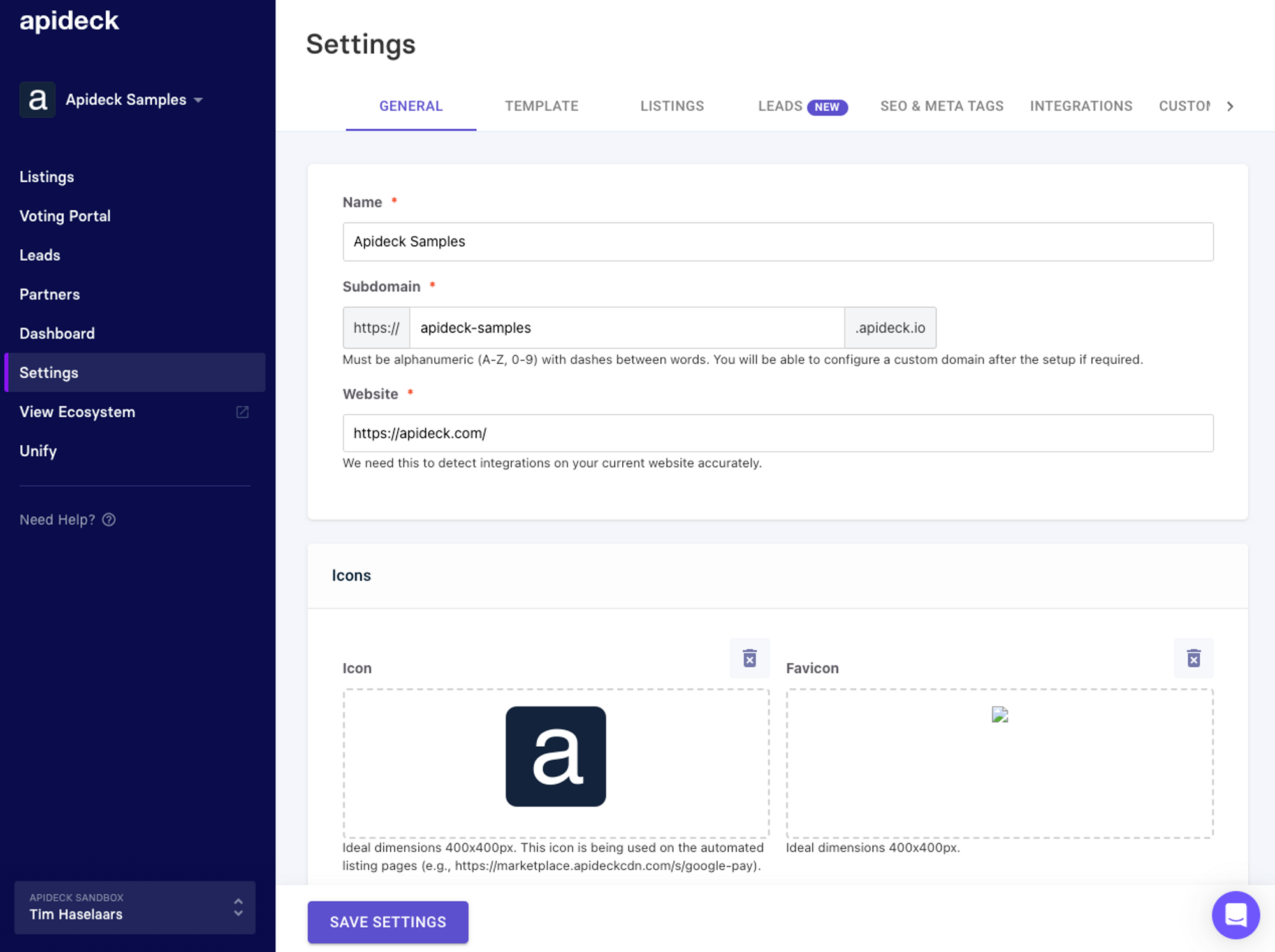This screenshot has height=952, width=1275.
Task: Open the Listings tab
Action: (672, 106)
